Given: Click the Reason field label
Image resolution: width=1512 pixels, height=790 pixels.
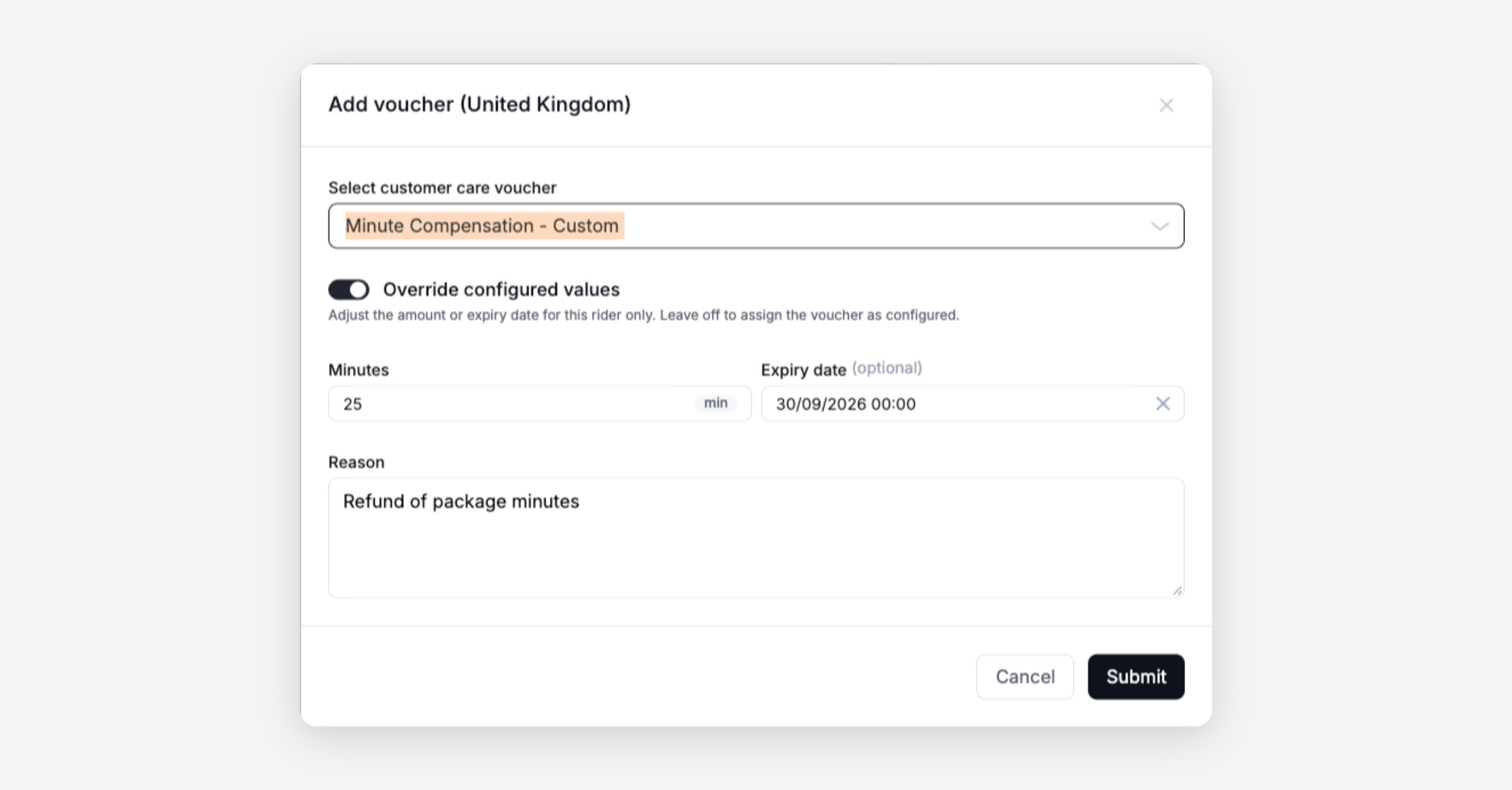Looking at the screenshot, I should [356, 462].
